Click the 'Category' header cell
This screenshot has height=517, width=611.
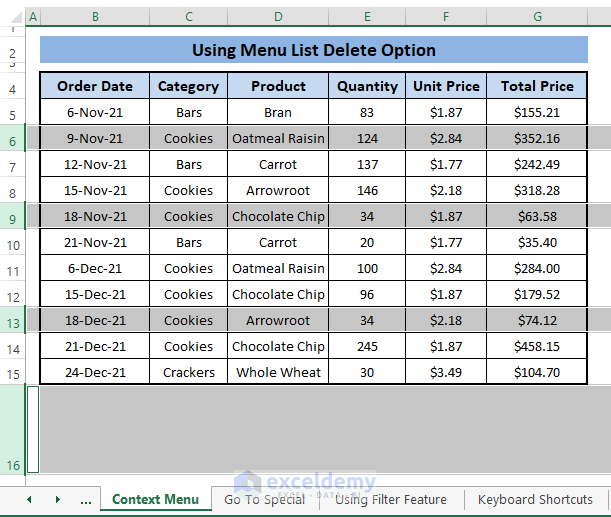pos(189,86)
